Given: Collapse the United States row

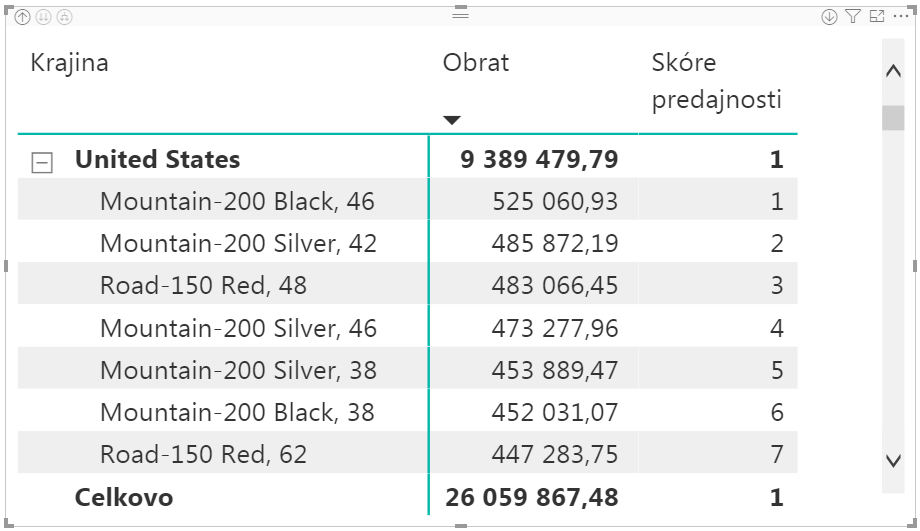Looking at the screenshot, I should pos(42,162).
